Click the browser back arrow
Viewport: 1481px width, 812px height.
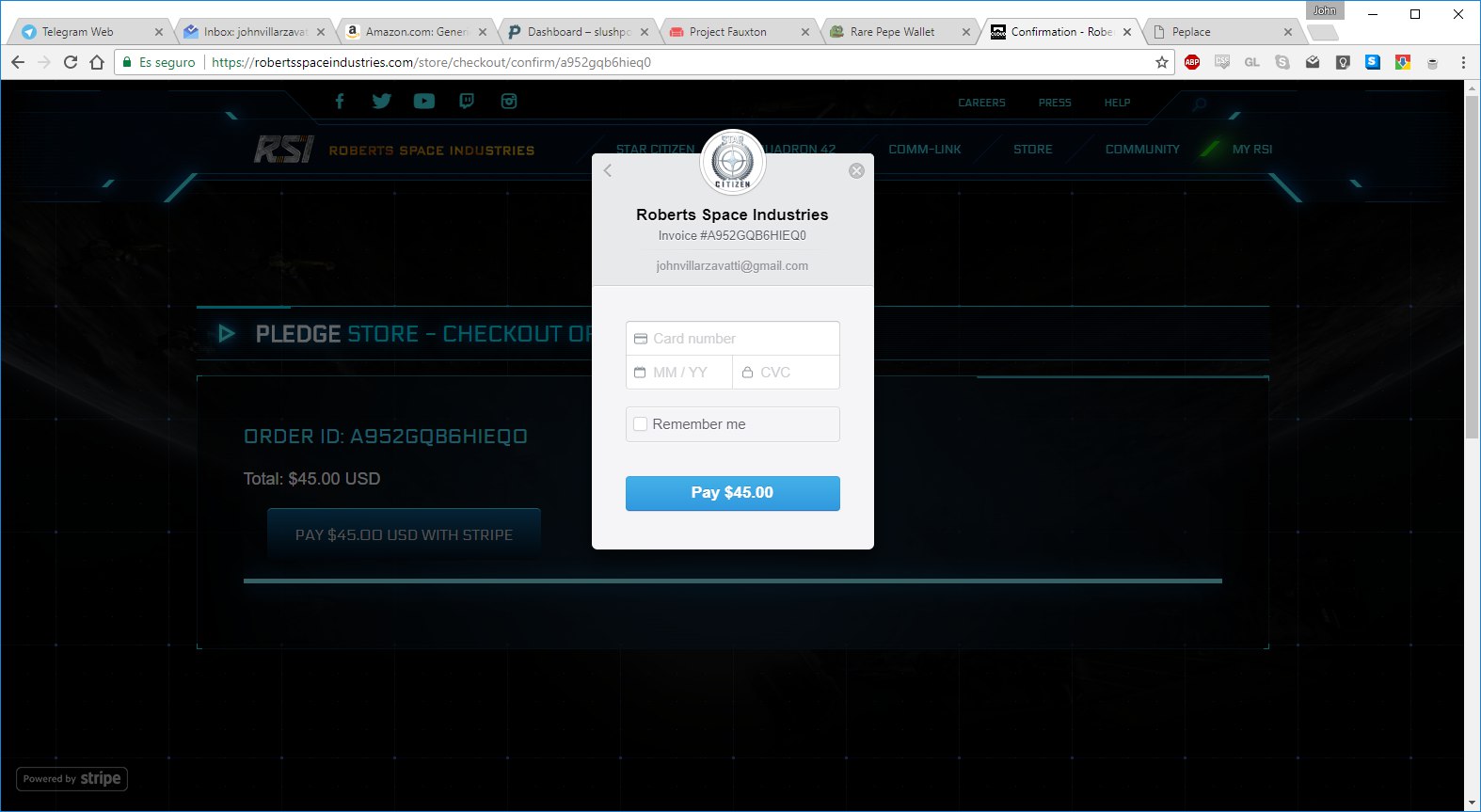coord(18,62)
